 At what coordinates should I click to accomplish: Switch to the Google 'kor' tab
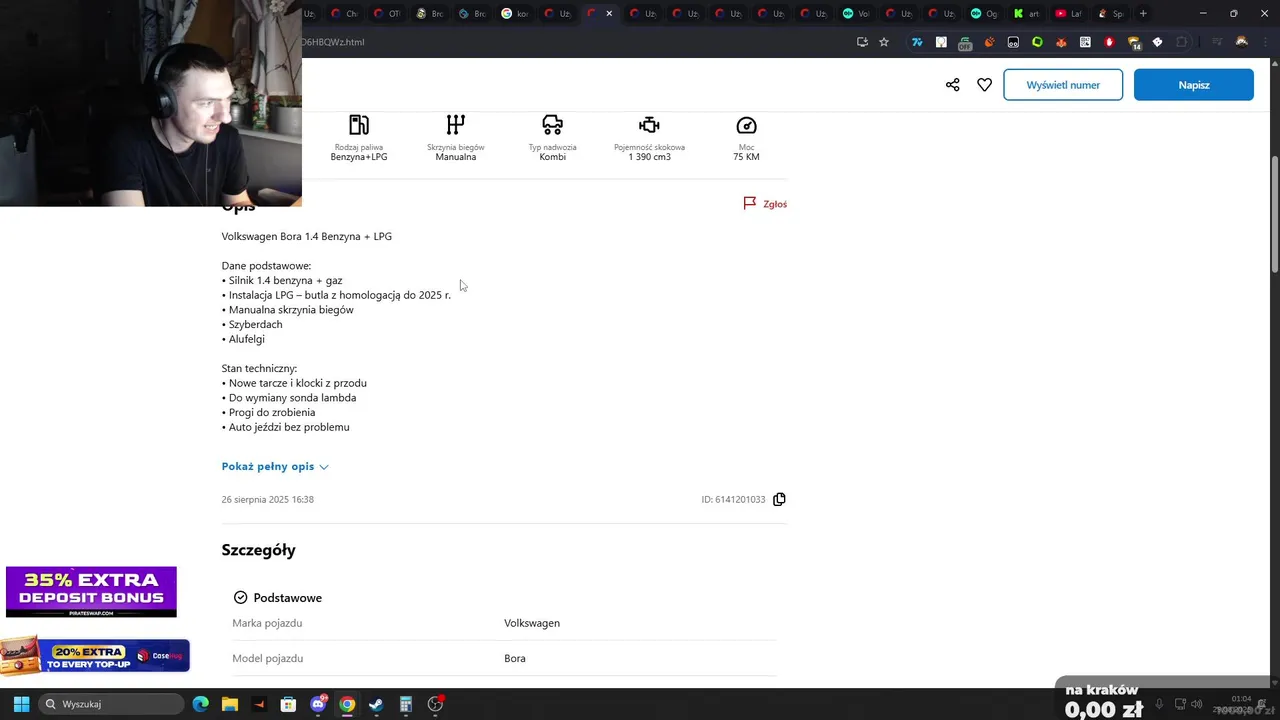coord(516,14)
